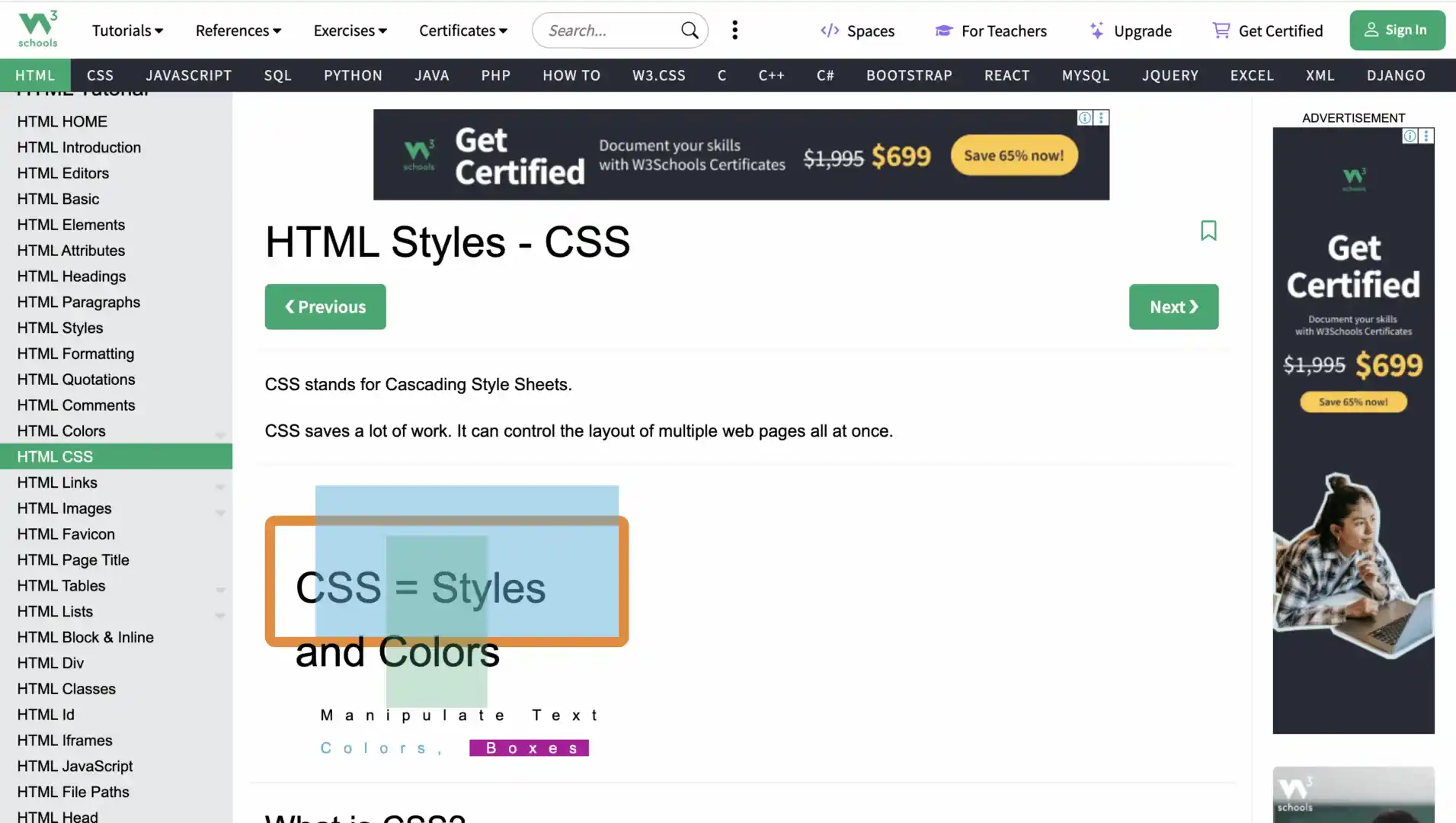The image size is (1456, 823).
Task: Open the Upgrade link
Action: point(1131,30)
